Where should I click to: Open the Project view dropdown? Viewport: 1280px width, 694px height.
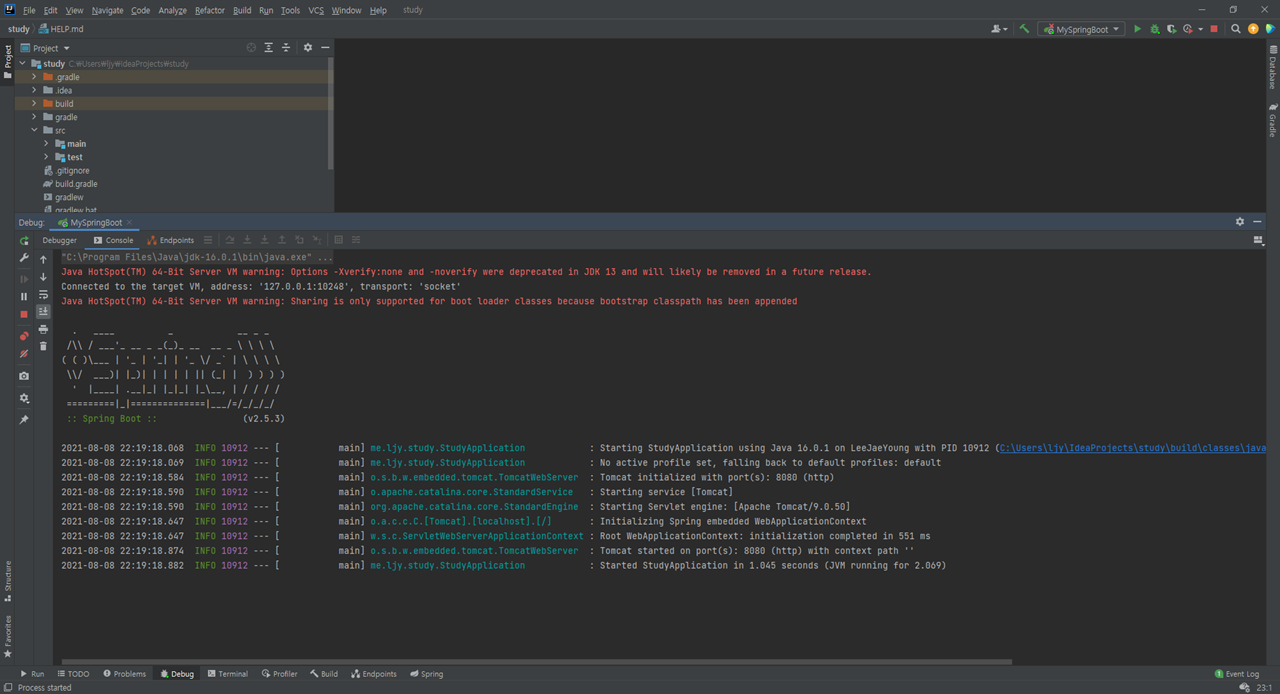(x=45, y=48)
